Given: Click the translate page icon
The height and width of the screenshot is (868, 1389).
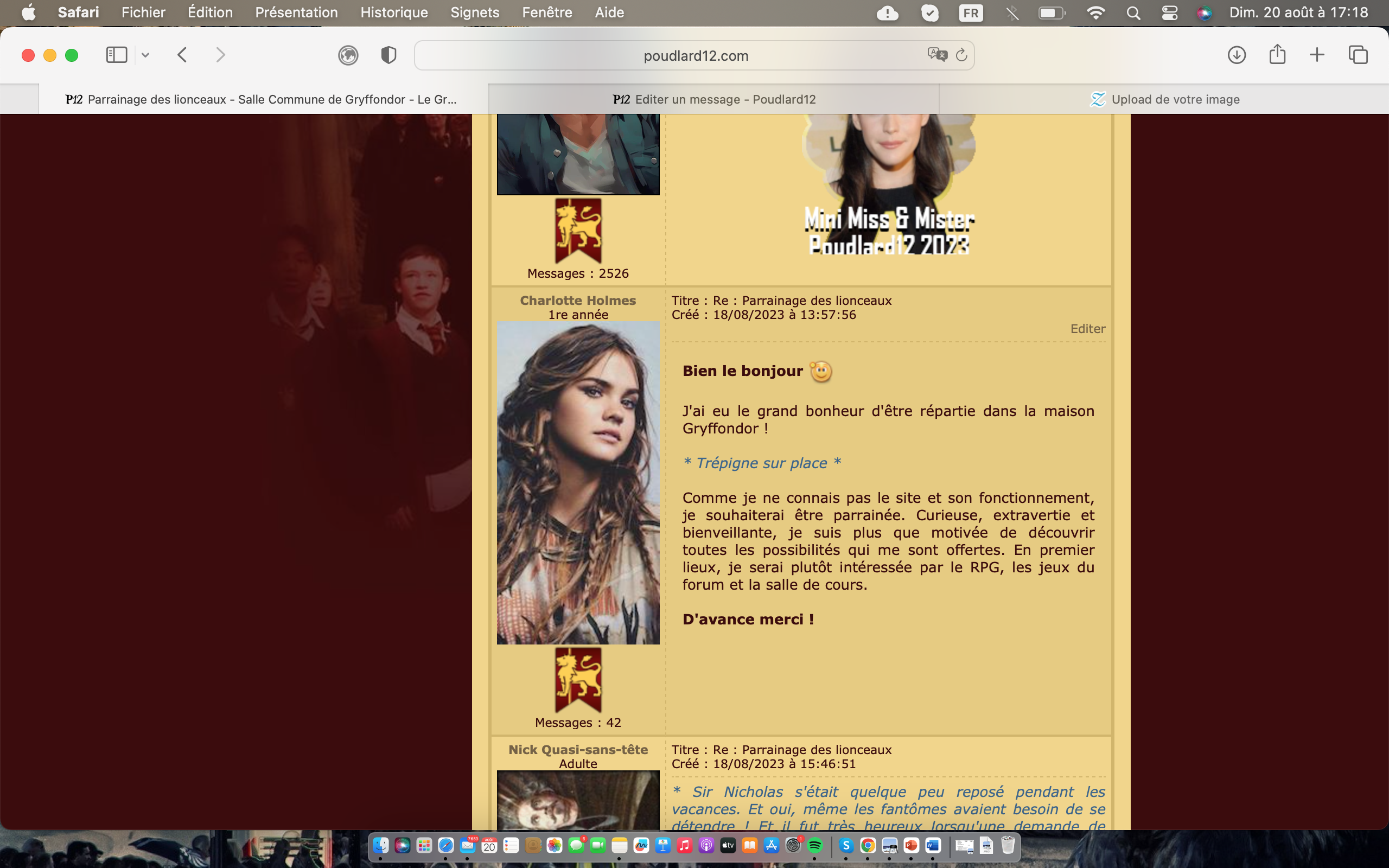Looking at the screenshot, I should [936, 55].
